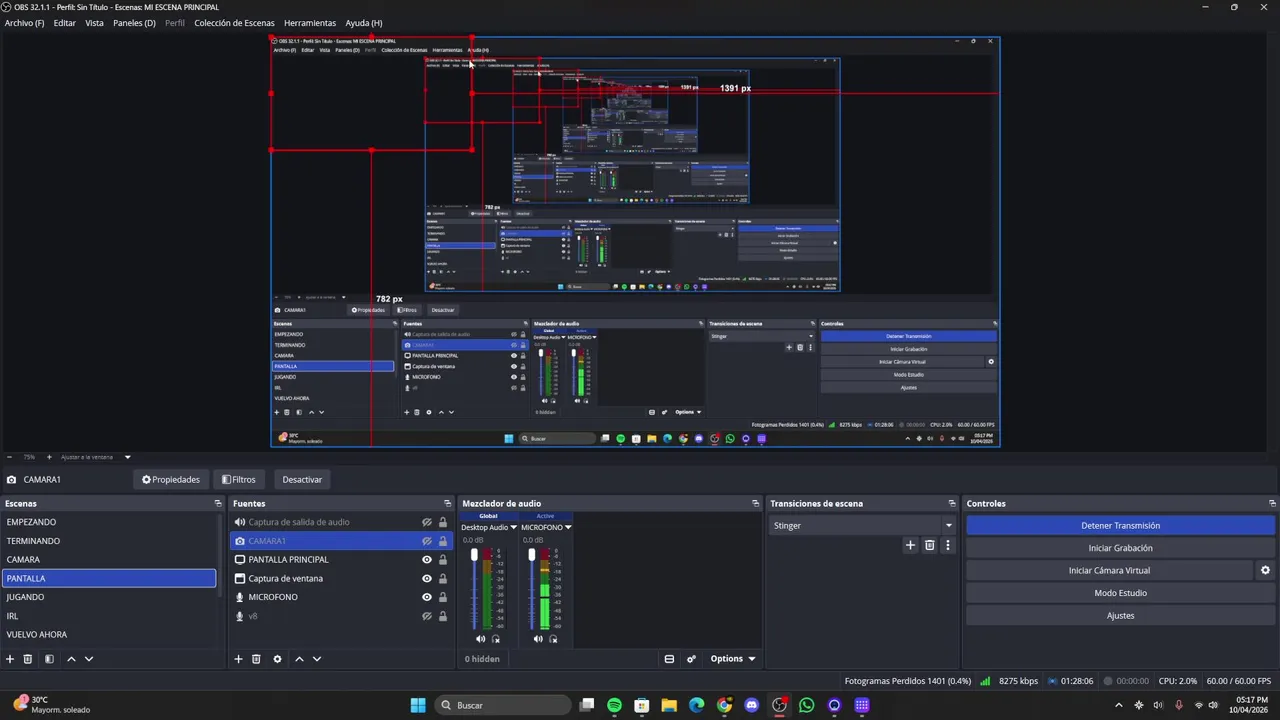Add a new source in Fuentes
The image size is (1280, 720).
pos(238,659)
